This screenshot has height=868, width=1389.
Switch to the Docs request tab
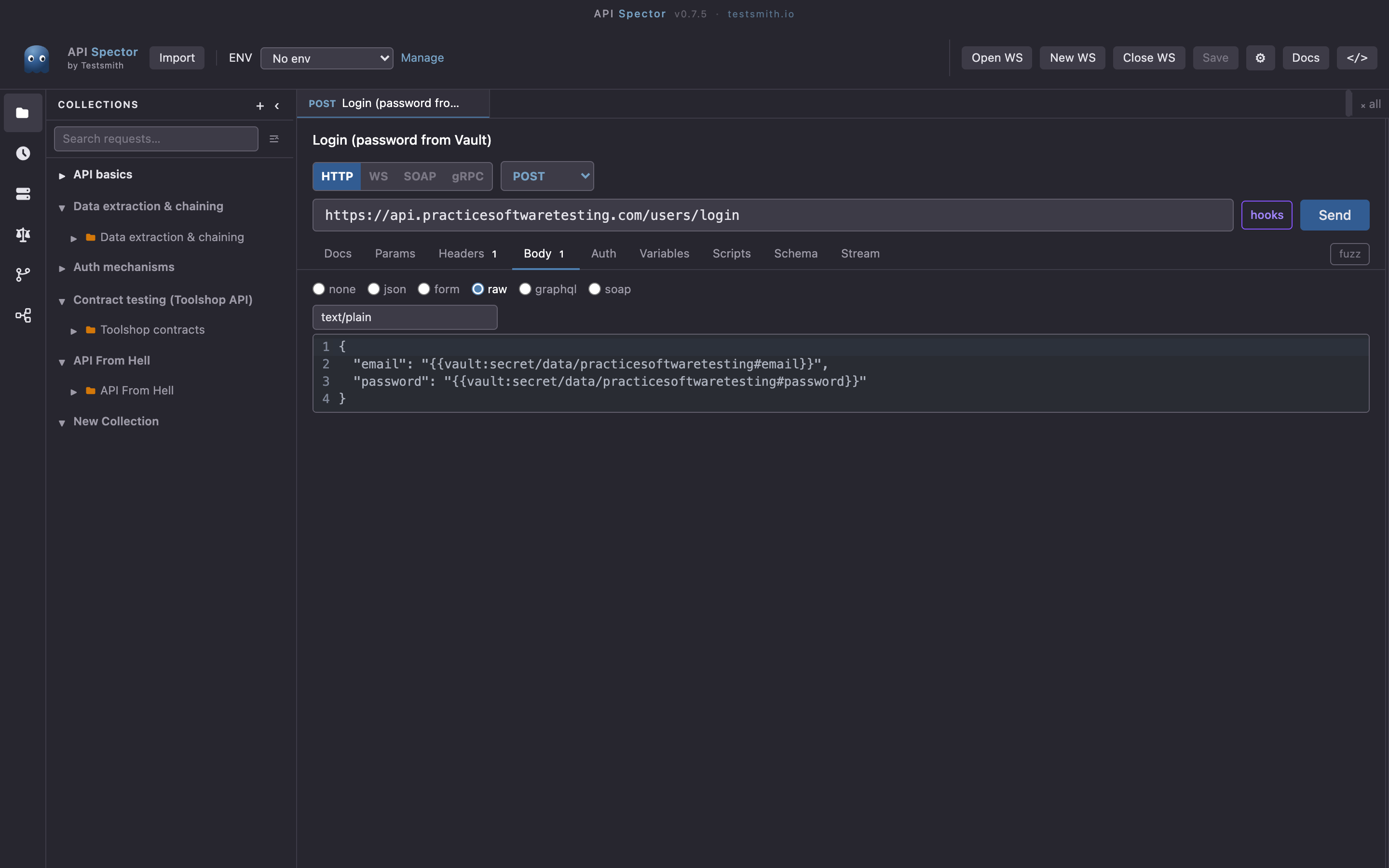(x=338, y=254)
